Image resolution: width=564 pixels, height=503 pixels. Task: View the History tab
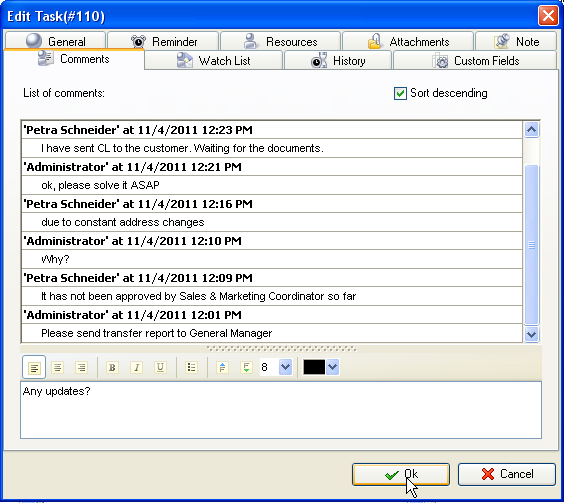tap(338, 60)
